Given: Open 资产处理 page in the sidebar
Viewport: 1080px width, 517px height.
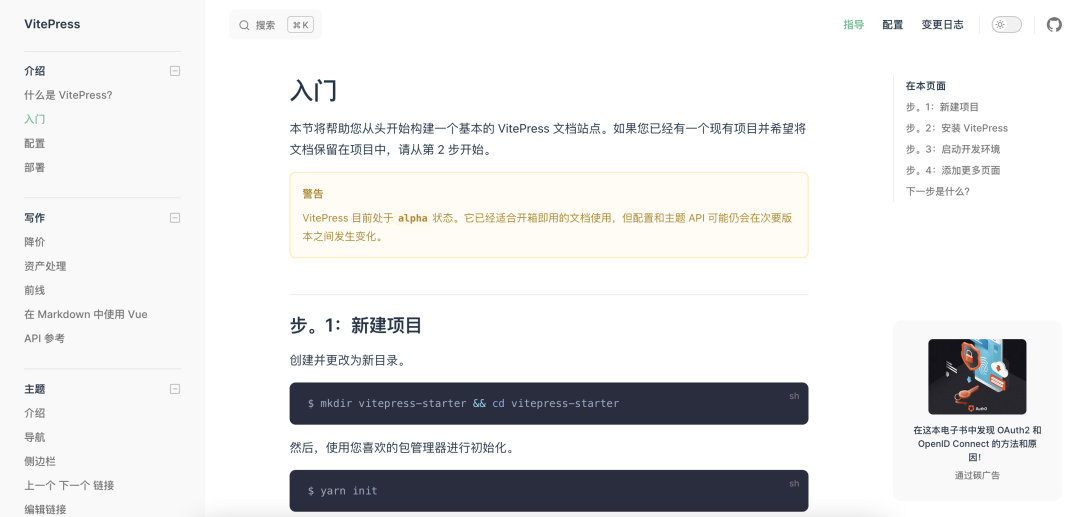Looking at the screenshot, I should (45, 266).
